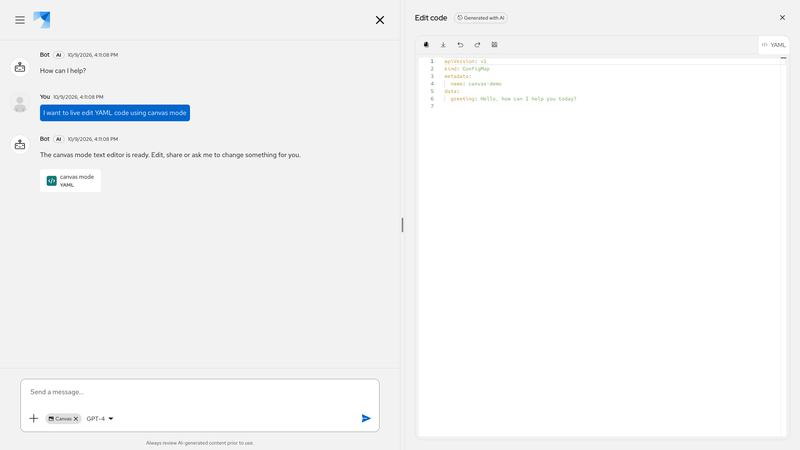The height and width of the screenshot is (450, 800).
Task: Click code line 'data:'
Action: click(x=452, y=91)
